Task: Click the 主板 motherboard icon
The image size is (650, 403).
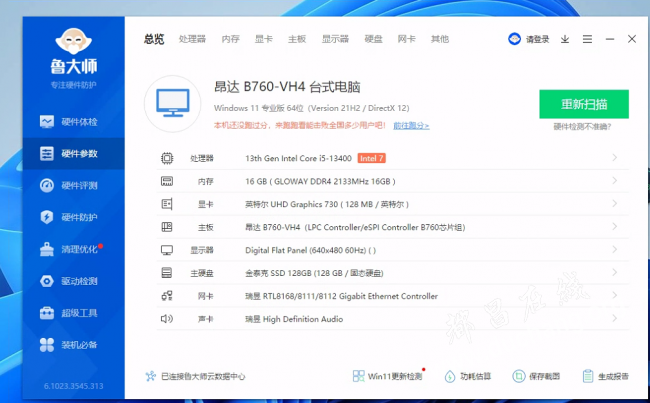Action: pyautogui.click(x=167, y=227)
